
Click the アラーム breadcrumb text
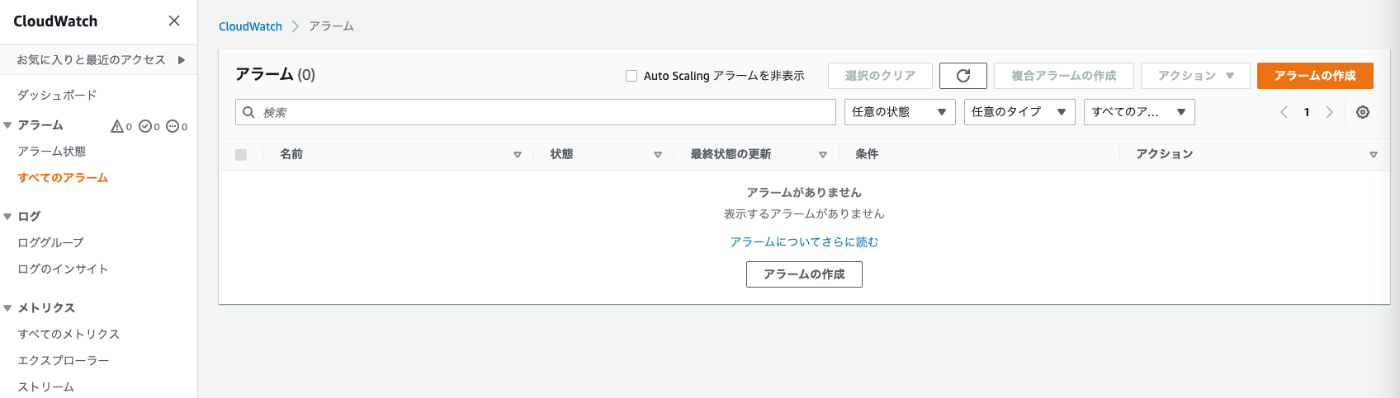coord(331,26)
